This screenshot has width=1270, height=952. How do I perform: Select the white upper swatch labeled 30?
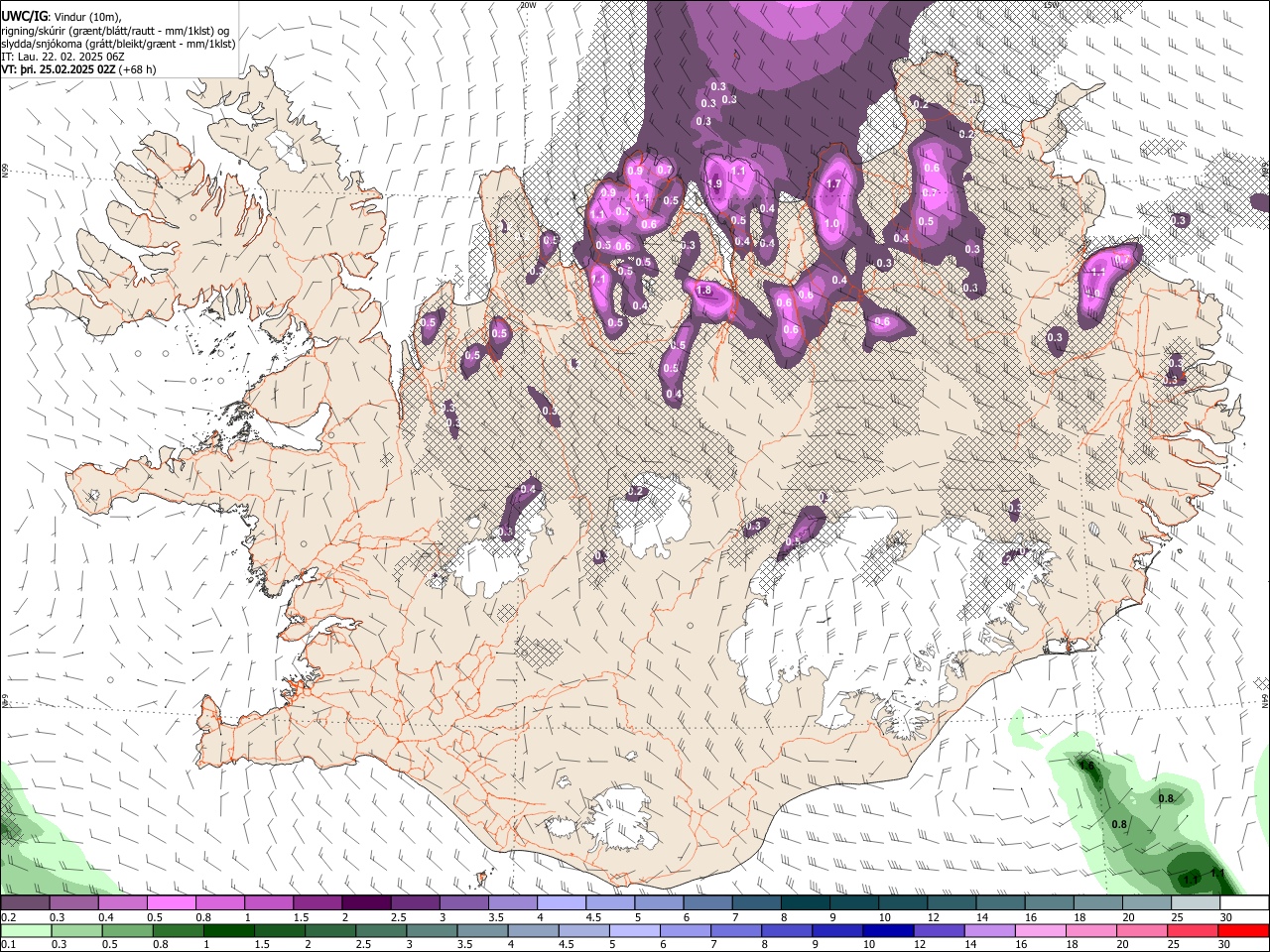click(1242, 903)
